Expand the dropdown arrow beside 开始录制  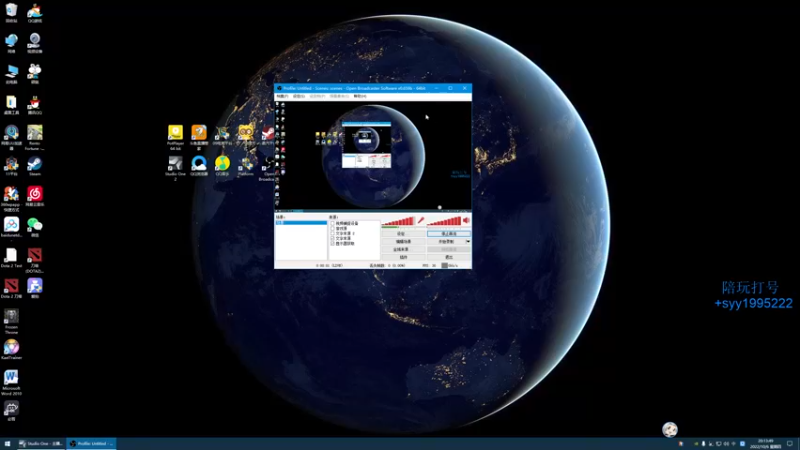468,241
